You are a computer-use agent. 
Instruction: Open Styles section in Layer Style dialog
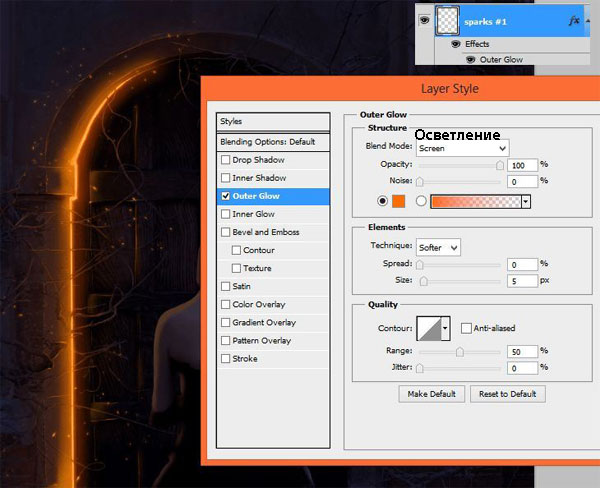(273, 121)
